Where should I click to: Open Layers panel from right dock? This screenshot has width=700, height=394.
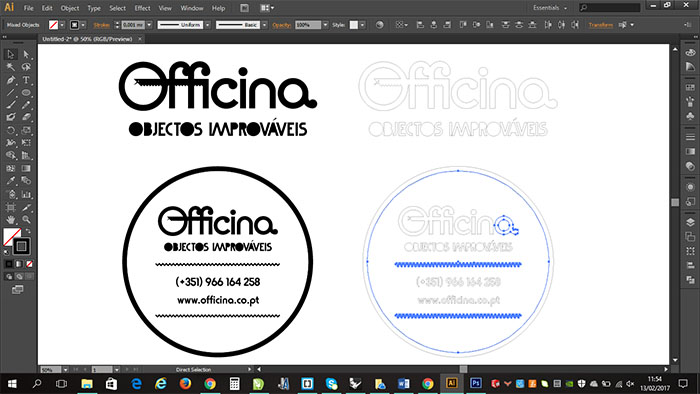(690, 222)
